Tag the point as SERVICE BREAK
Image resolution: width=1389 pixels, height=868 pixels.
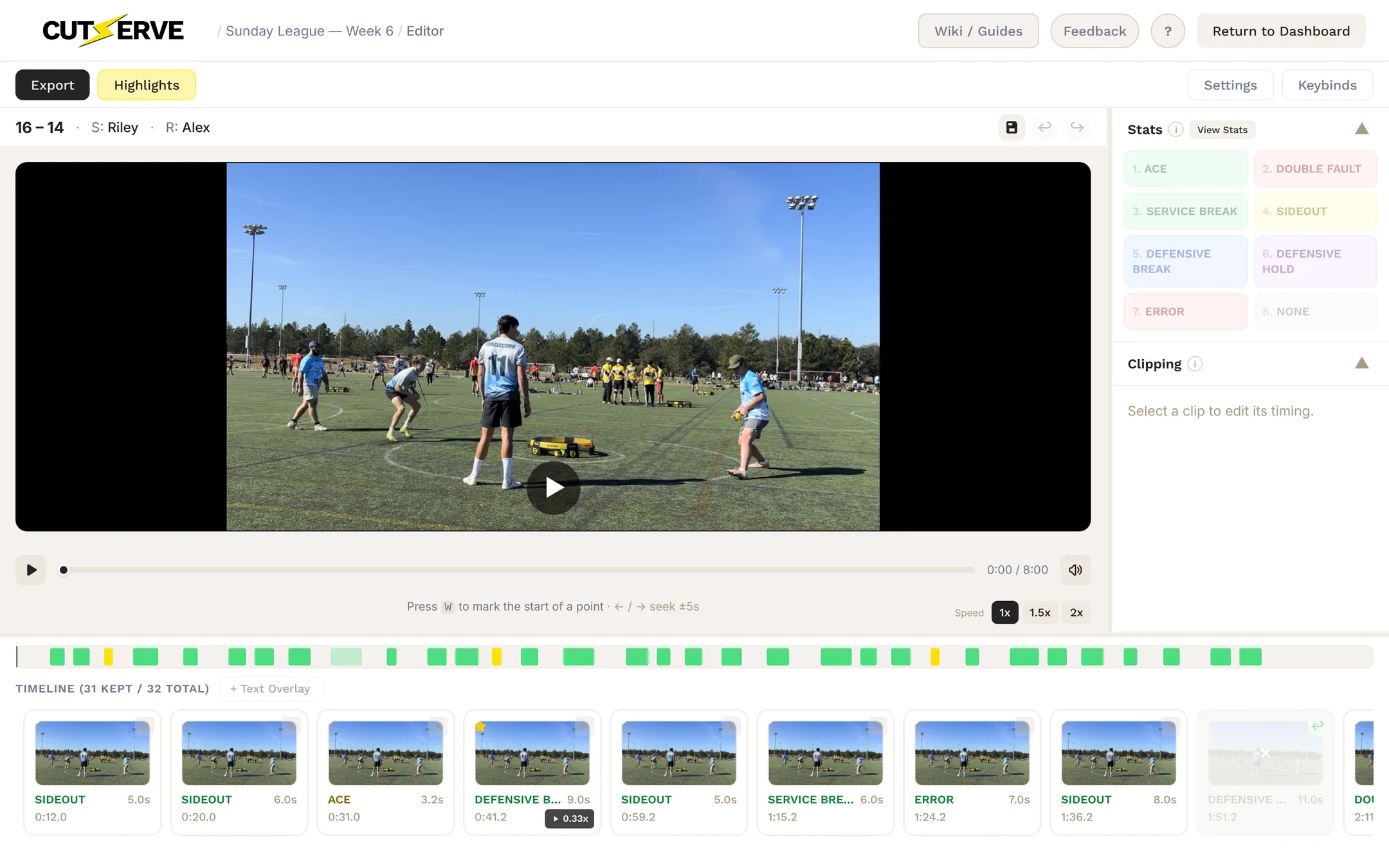point(1186,212)
